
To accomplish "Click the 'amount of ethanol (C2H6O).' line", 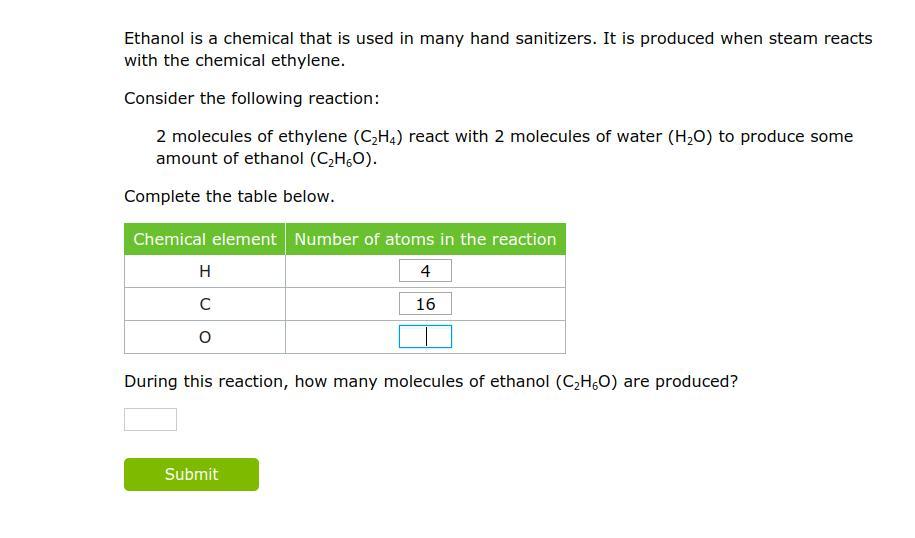I will pos(267,159).
